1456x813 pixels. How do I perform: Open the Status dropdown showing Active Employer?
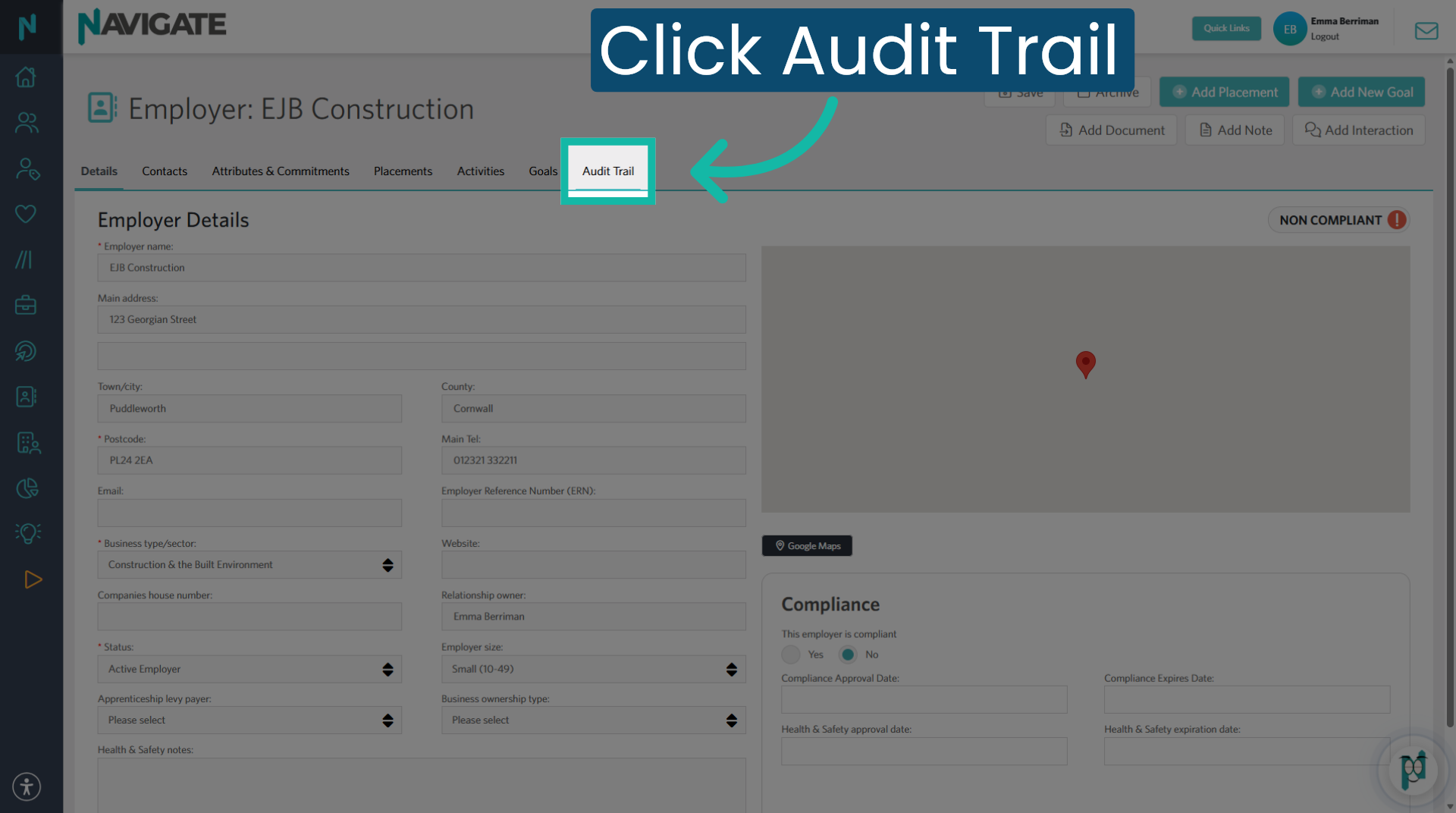click(x=249, y=669)
